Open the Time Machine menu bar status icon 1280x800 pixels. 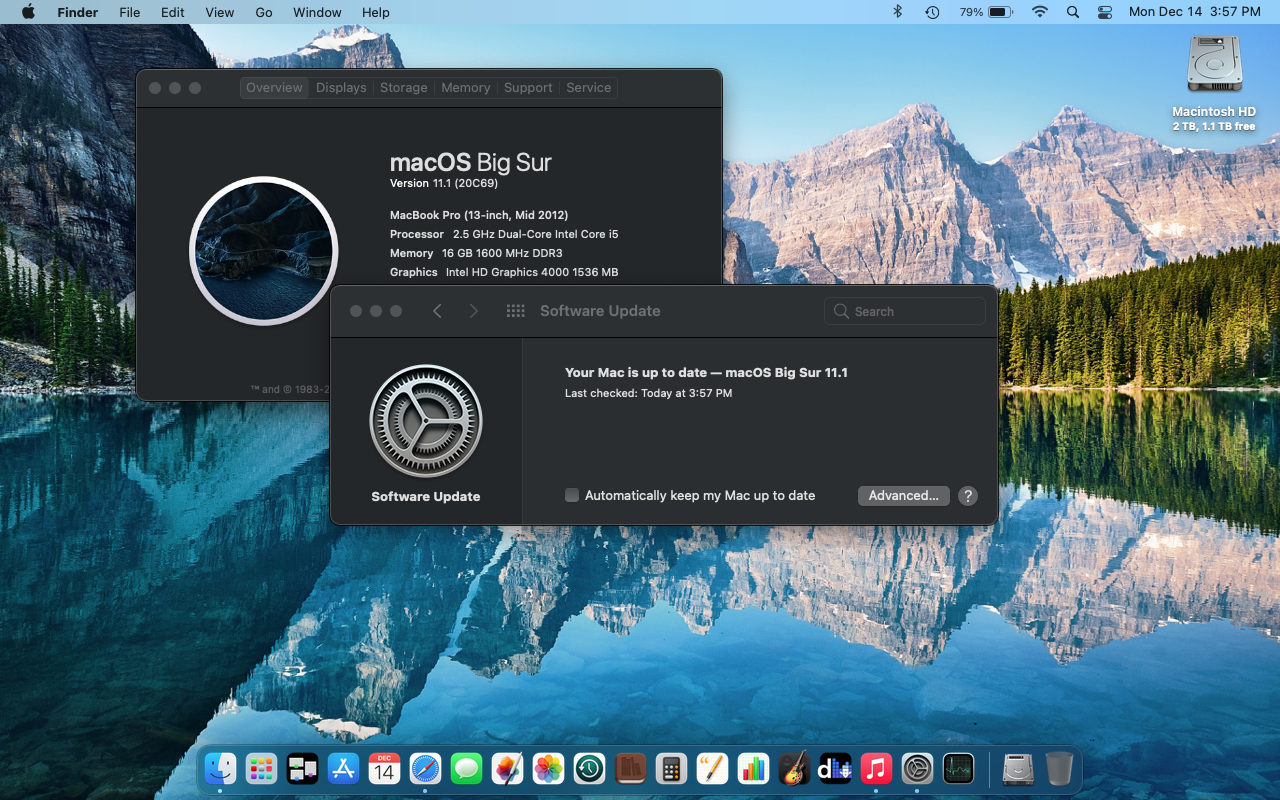[932, 12]
